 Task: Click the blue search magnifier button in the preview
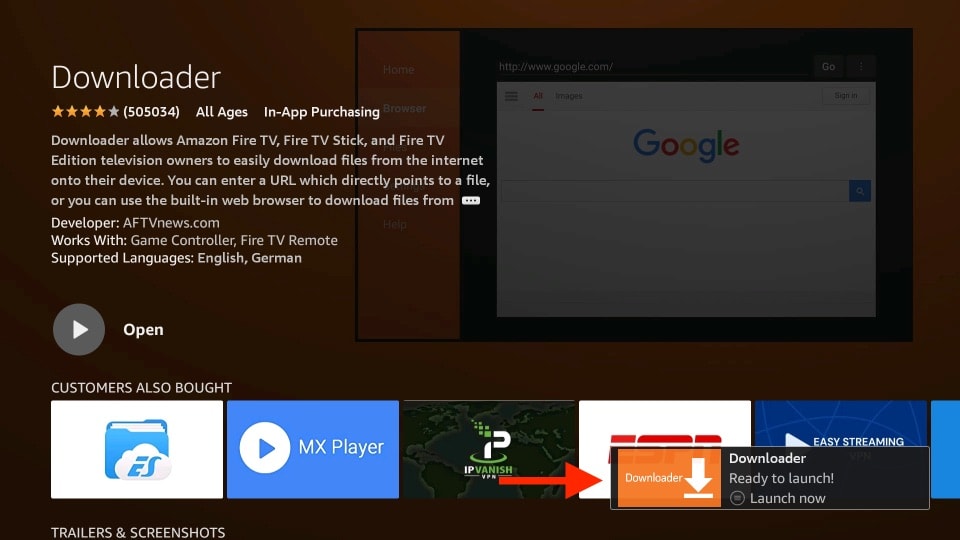pos(860,191)
